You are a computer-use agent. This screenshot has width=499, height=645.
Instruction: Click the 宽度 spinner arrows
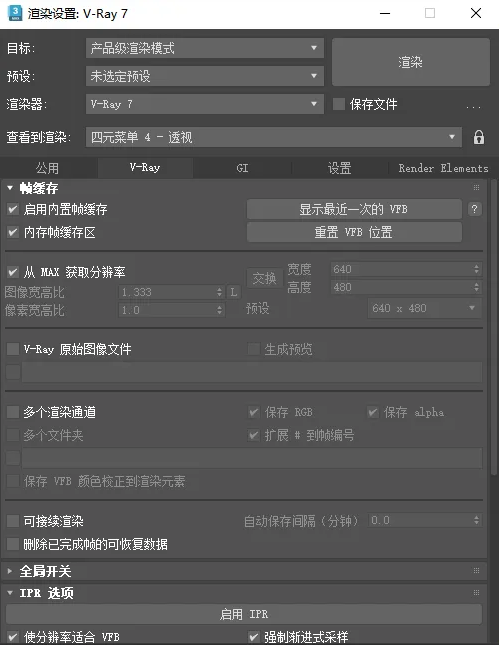[x=476, y=269]
